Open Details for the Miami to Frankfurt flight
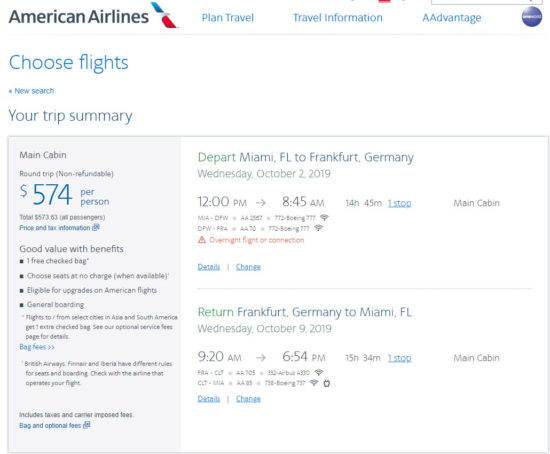Image resolution: width=550 pixels, height=454 pixels. (x=209, y=267)
